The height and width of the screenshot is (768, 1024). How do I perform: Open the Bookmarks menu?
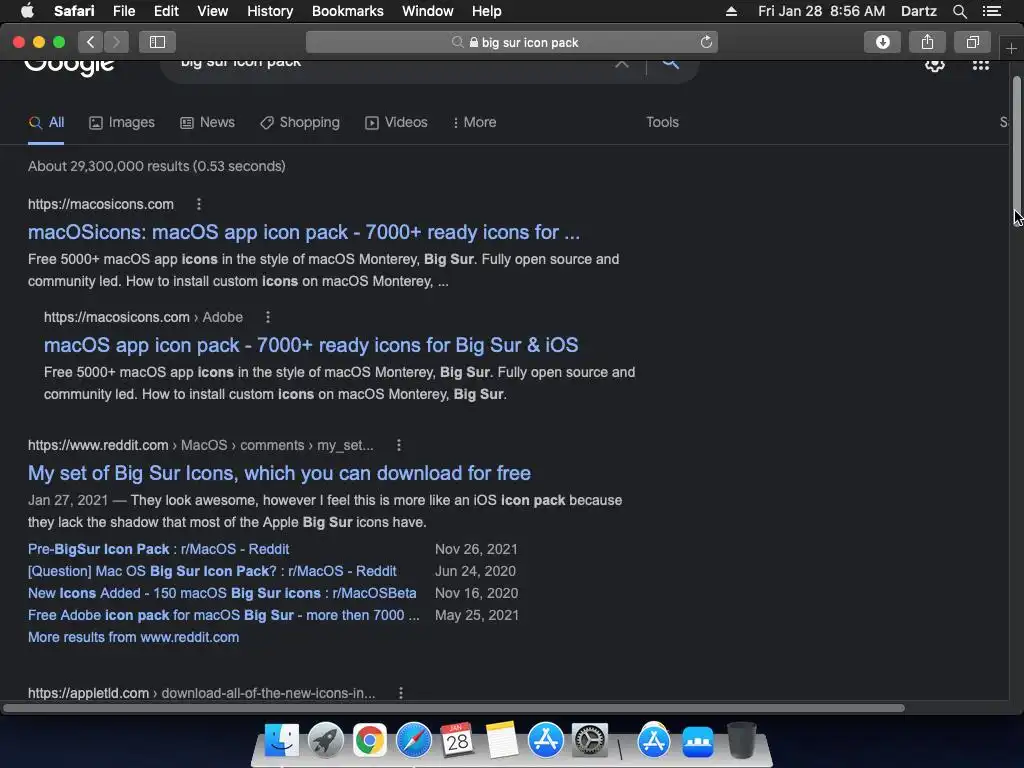pyautogui.click(x=347, y=11)
